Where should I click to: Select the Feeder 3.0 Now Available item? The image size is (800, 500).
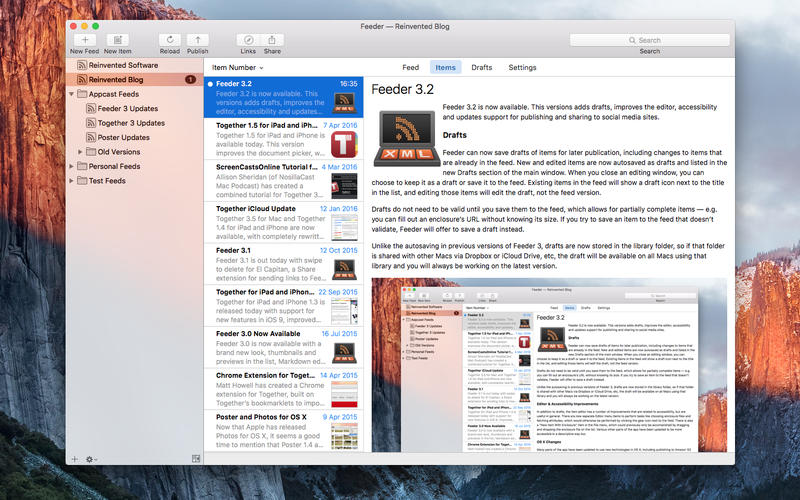(283, 347)
